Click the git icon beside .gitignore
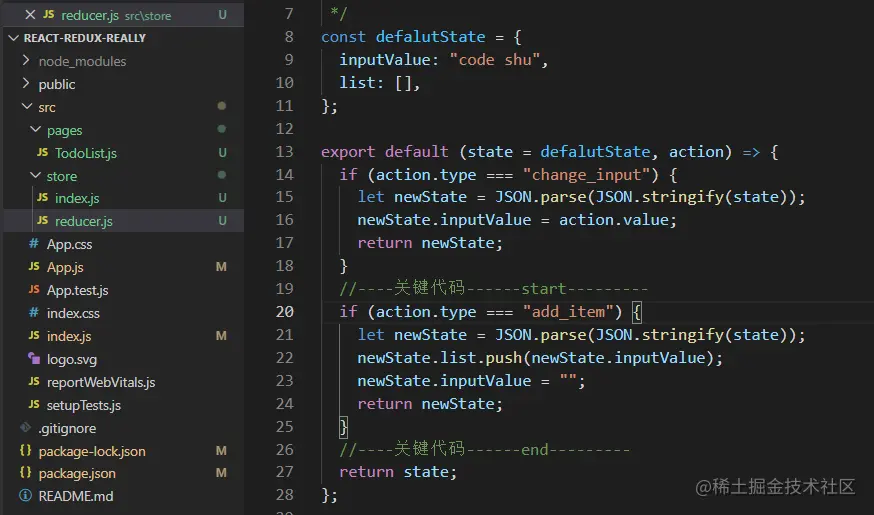This screenshot has height=515, width=874. (x=26, y=427)
